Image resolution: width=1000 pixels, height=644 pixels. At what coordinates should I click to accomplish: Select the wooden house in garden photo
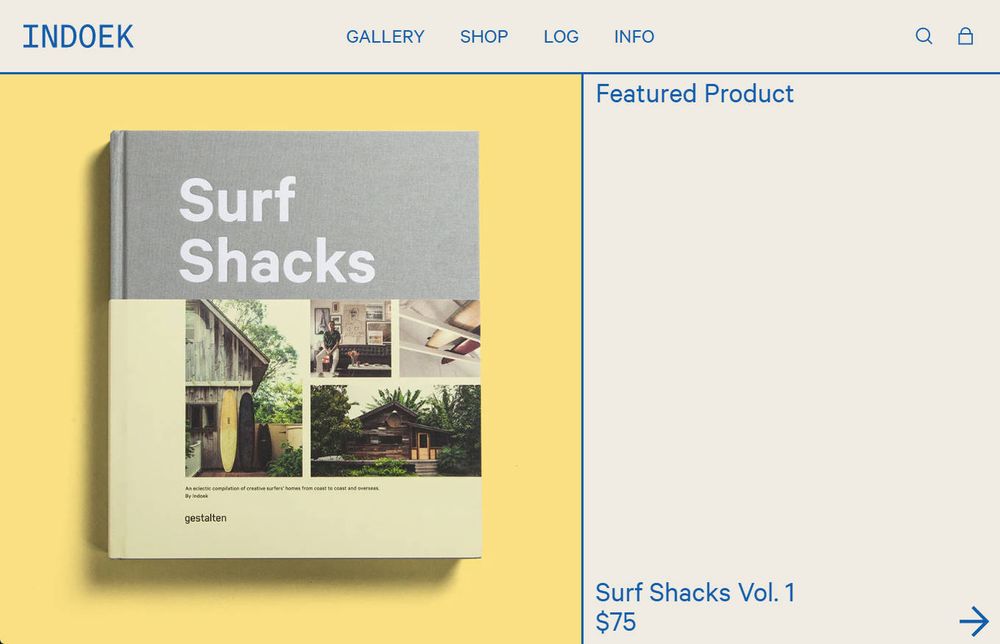tap(395, 430)
